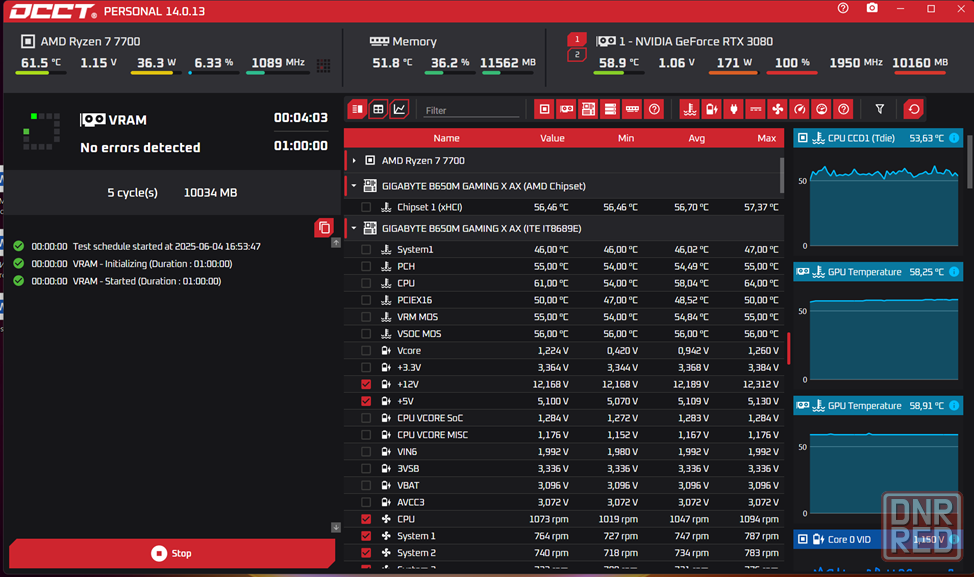This screenshot has height=577, width=974.
Task: Uncheck the +12V sensor checkbox
Action: (366, 384)
